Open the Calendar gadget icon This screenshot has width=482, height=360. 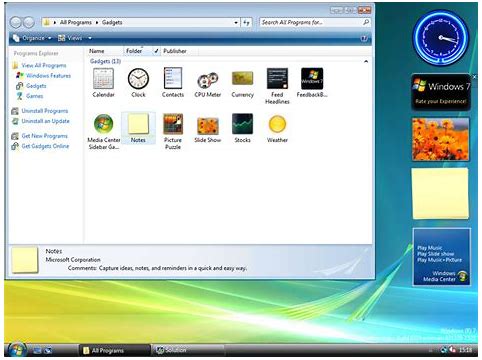(x=103, y=79)
